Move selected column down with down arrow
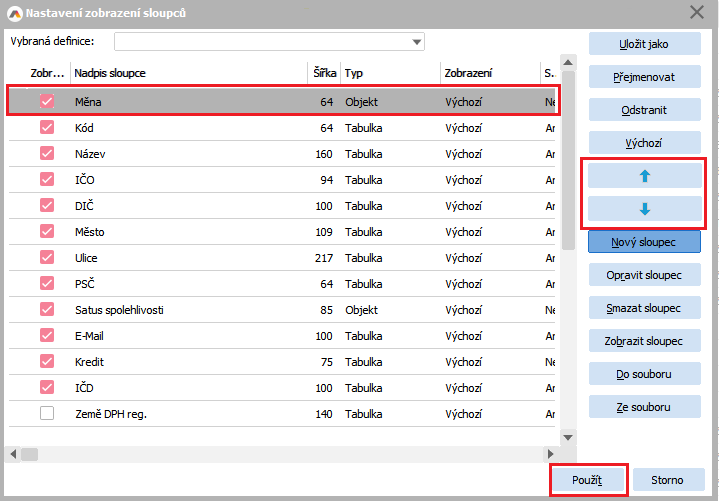 pyautogui.click(x=645, y=209)
